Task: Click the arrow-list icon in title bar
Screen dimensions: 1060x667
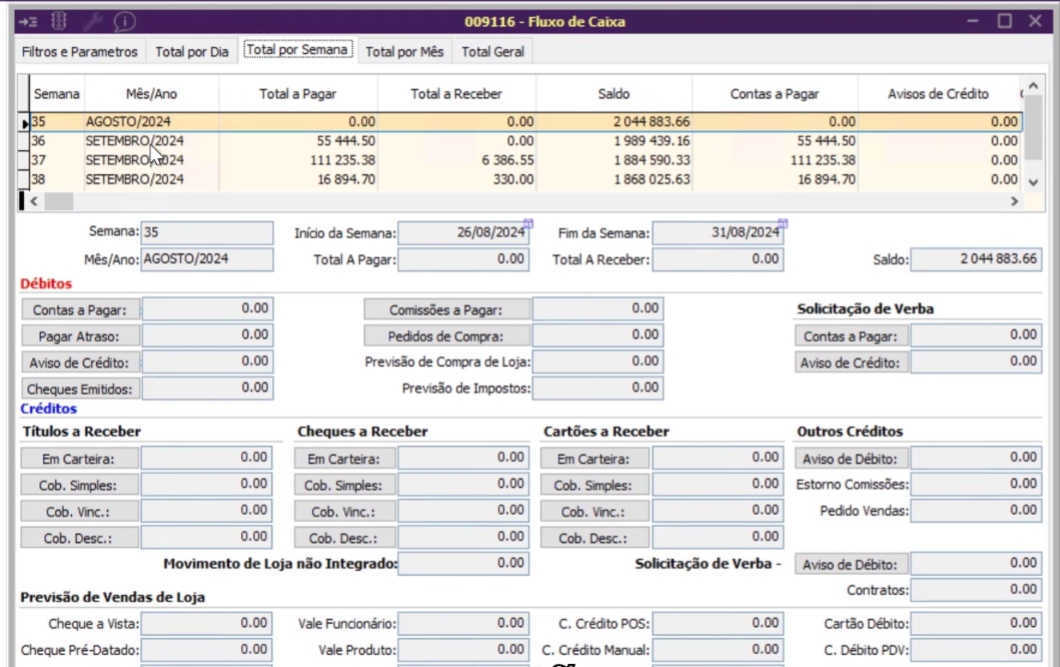Action: pyautogui.click(x=28, y=22)
